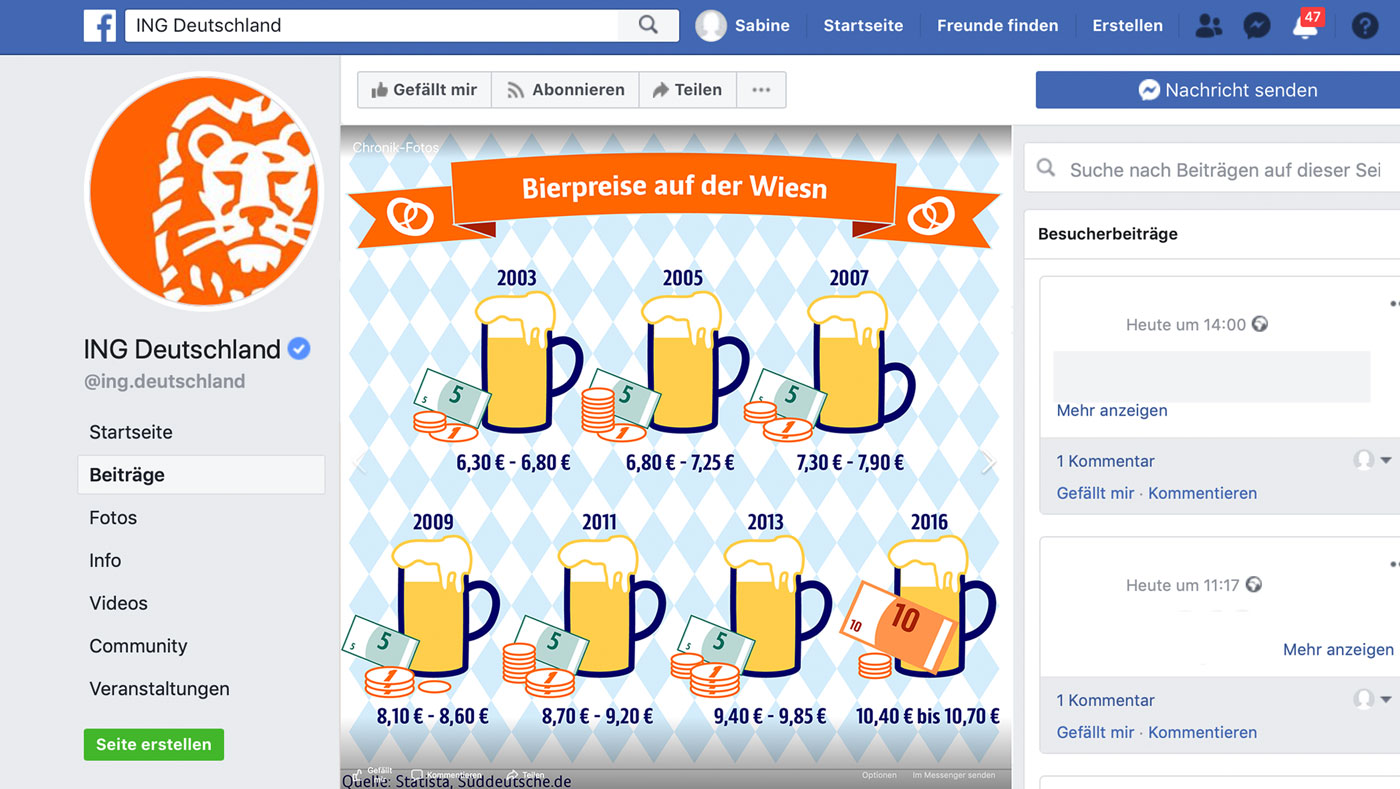Click the Facebook logo icon
The image size is (1400, 789).
point(100,26)
